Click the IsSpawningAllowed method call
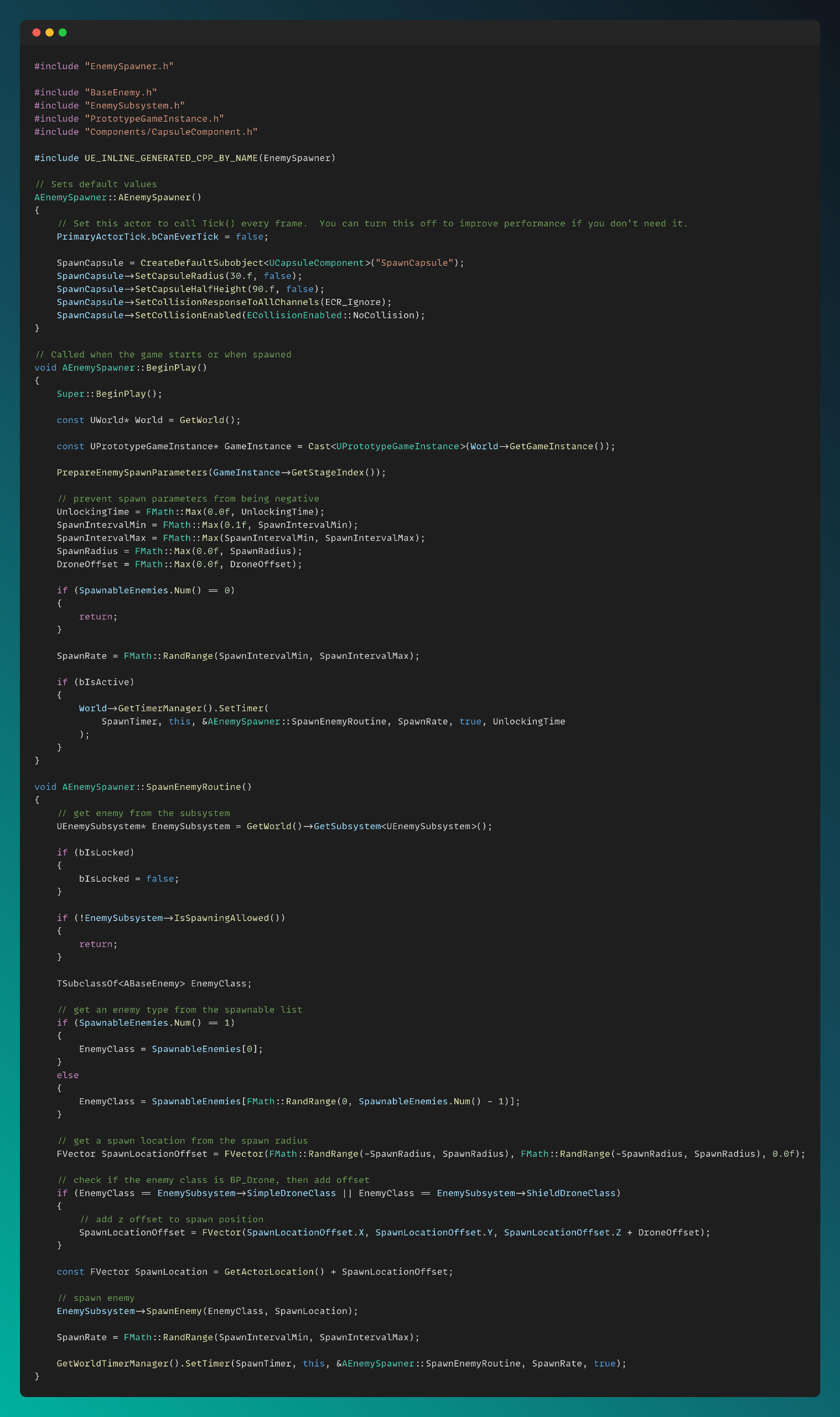Screen dimensions: 840x1417 pyautogui.click(x=221, y=918)
